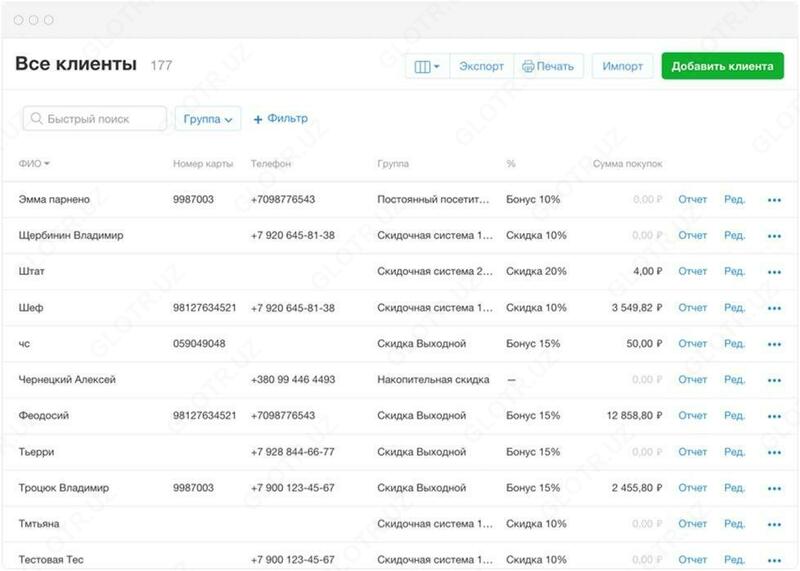Edit Щербинин Владимир via Ред.
This screenshot has width=800, height=571.
point(734,235)
